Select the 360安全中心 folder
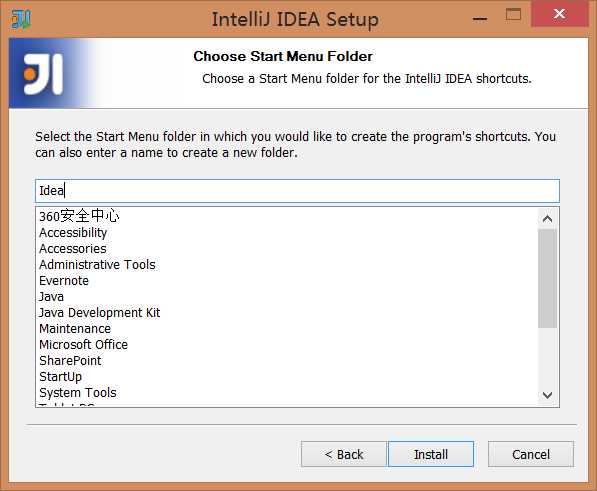The height and width of the screenshot is (491, 597). tap(79, 216)
